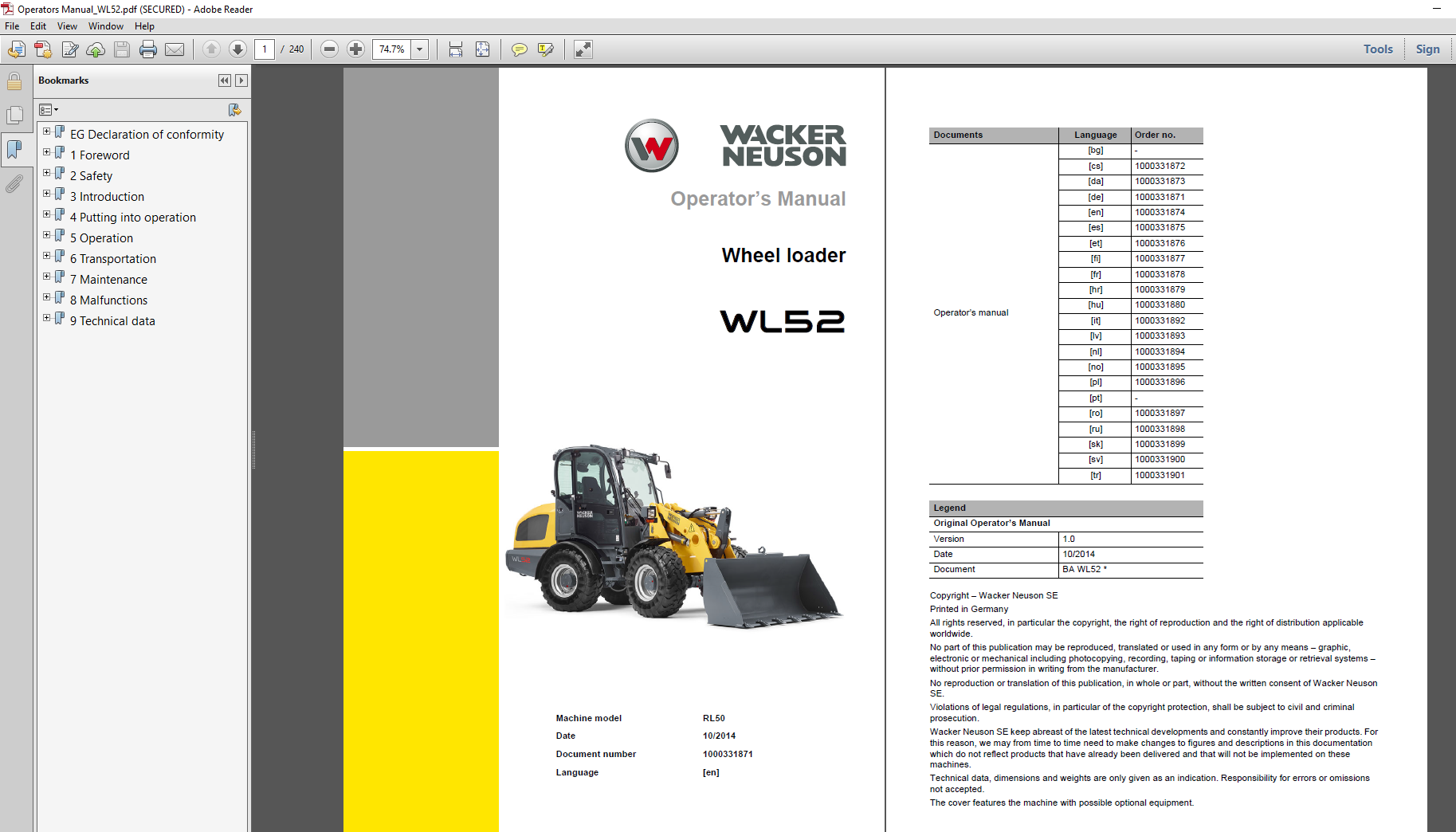Go to previous page with up arrow
1456x832 pixels.
(211, 49)
